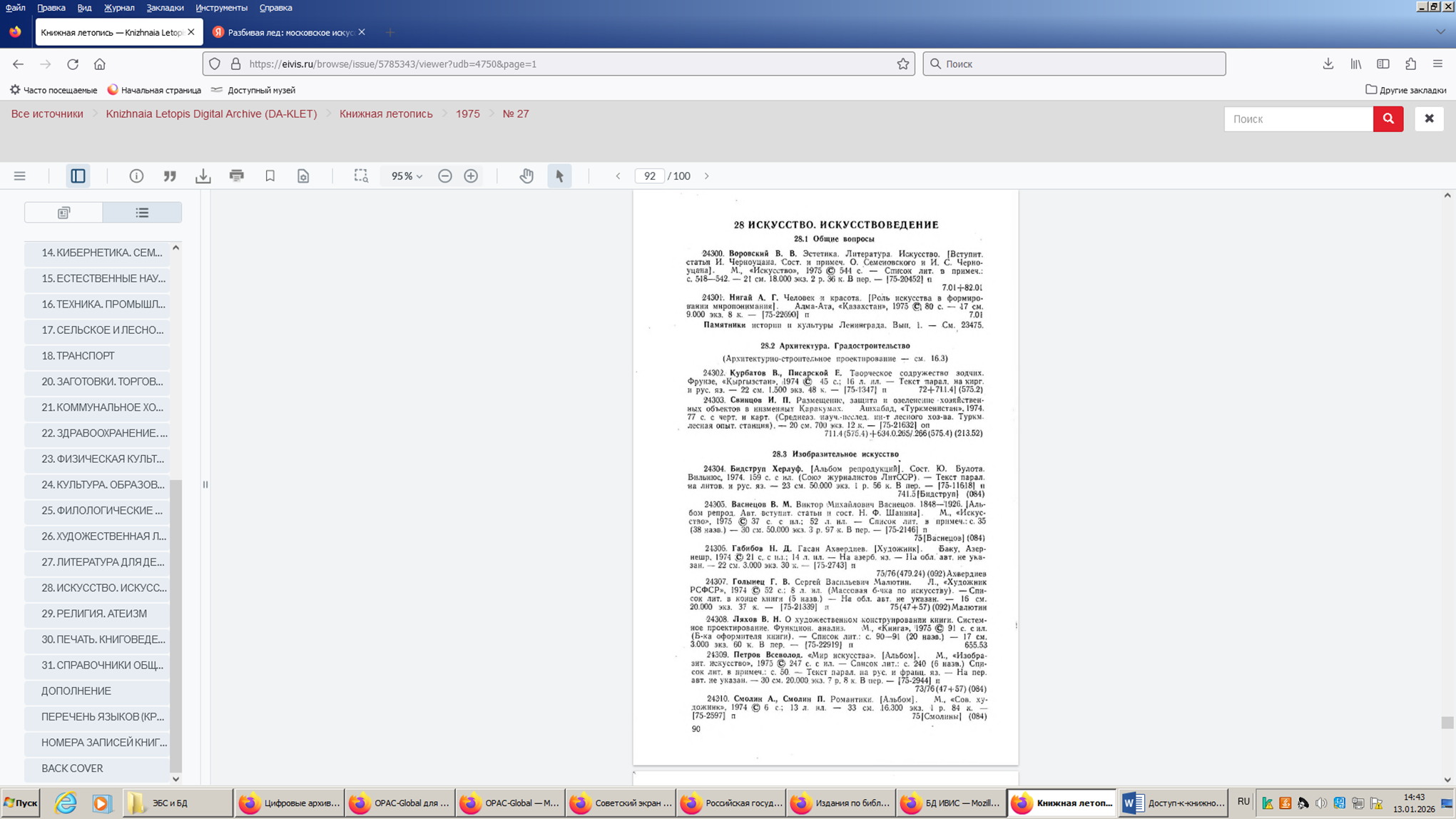
Task: Open the viewer hamburger menu
Action: click(20, 176)
